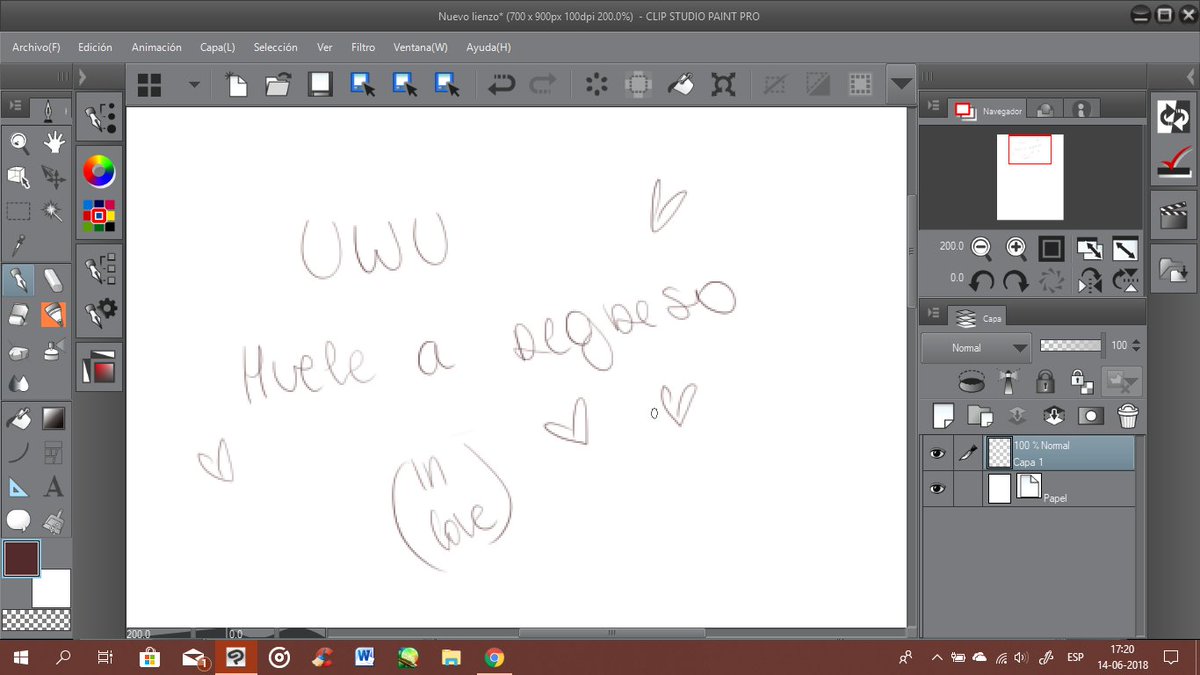Click the Open file folder icon
This screenshot has width=1200, height=675.
(x=278, y=85)
